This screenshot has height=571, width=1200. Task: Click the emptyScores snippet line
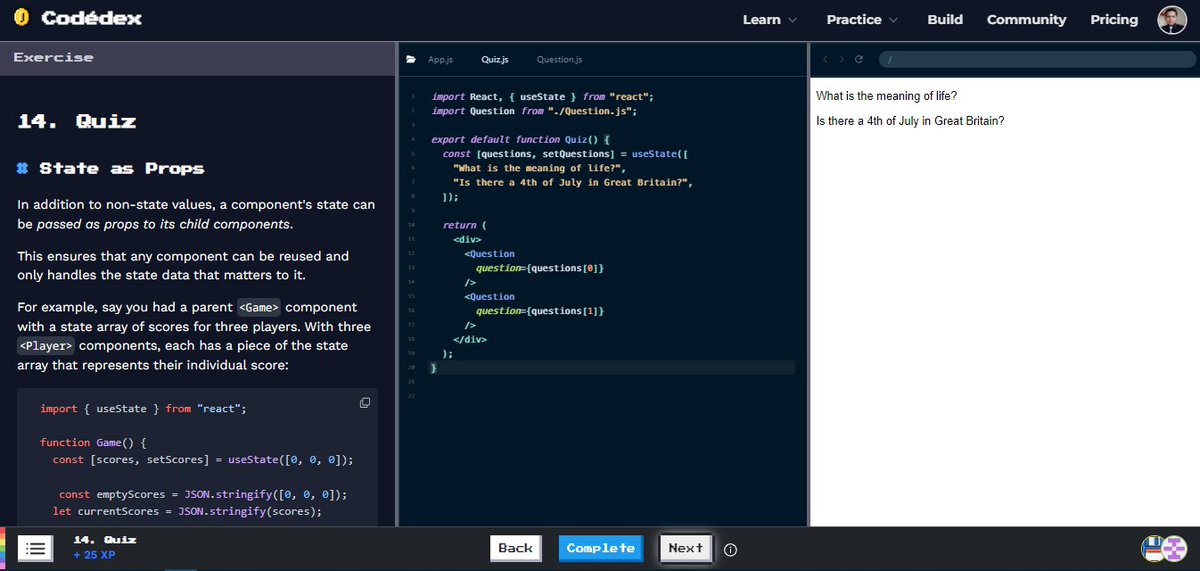click(x=203, y=494)
